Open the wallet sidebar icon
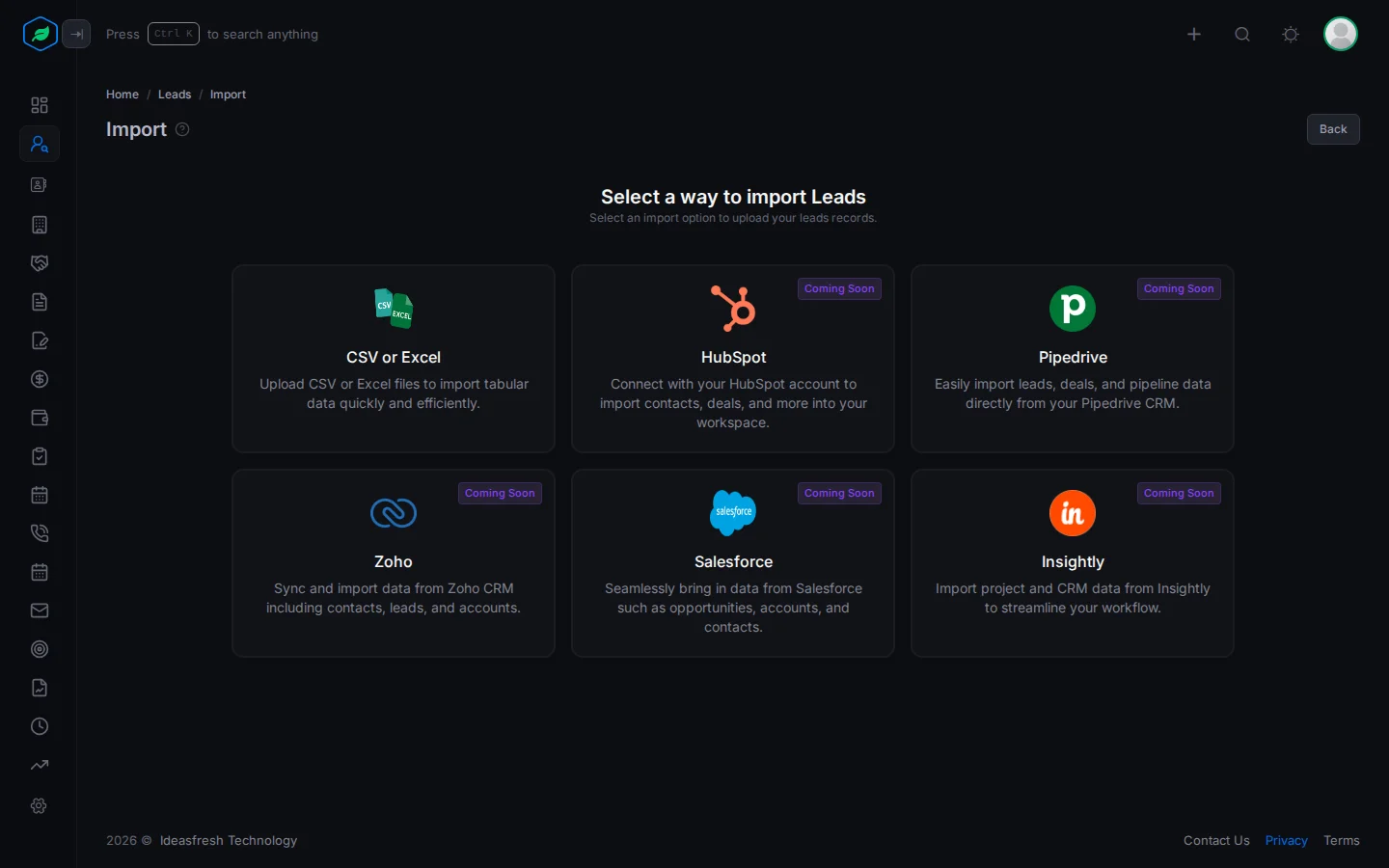 [40, 418]
